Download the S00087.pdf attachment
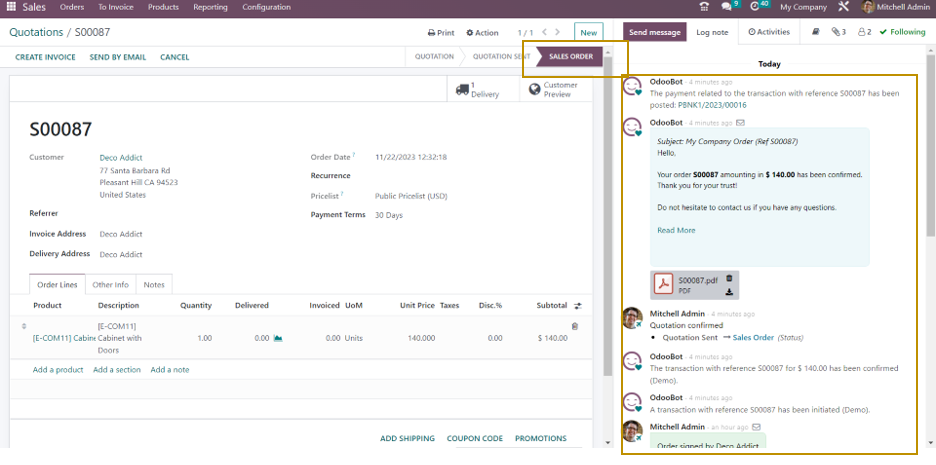936x465 pixels. click(x=729, y=292)
